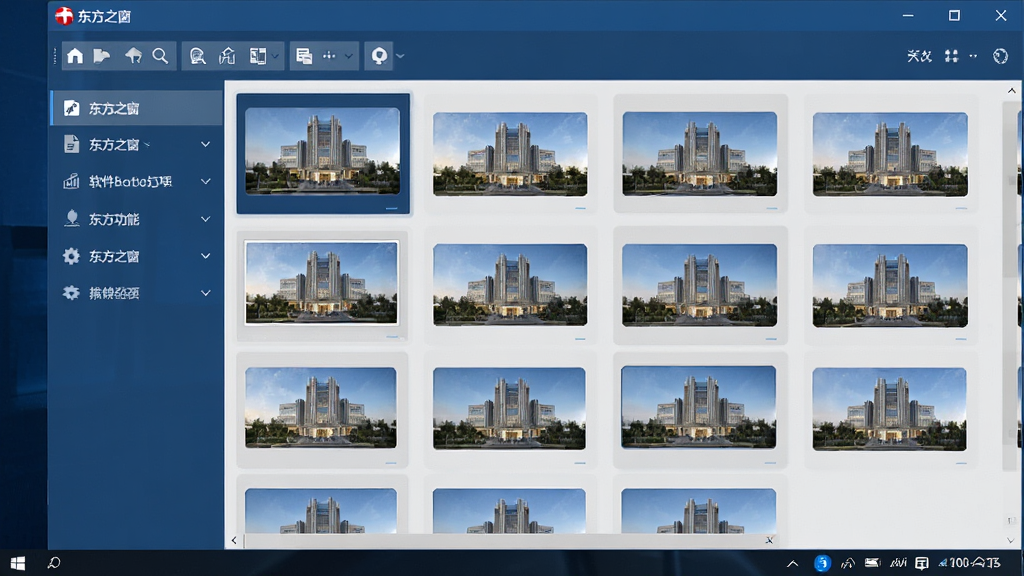1024x576 pixels.
Task: Click the document inspect magnifier icon
Action: pos(197,56)
